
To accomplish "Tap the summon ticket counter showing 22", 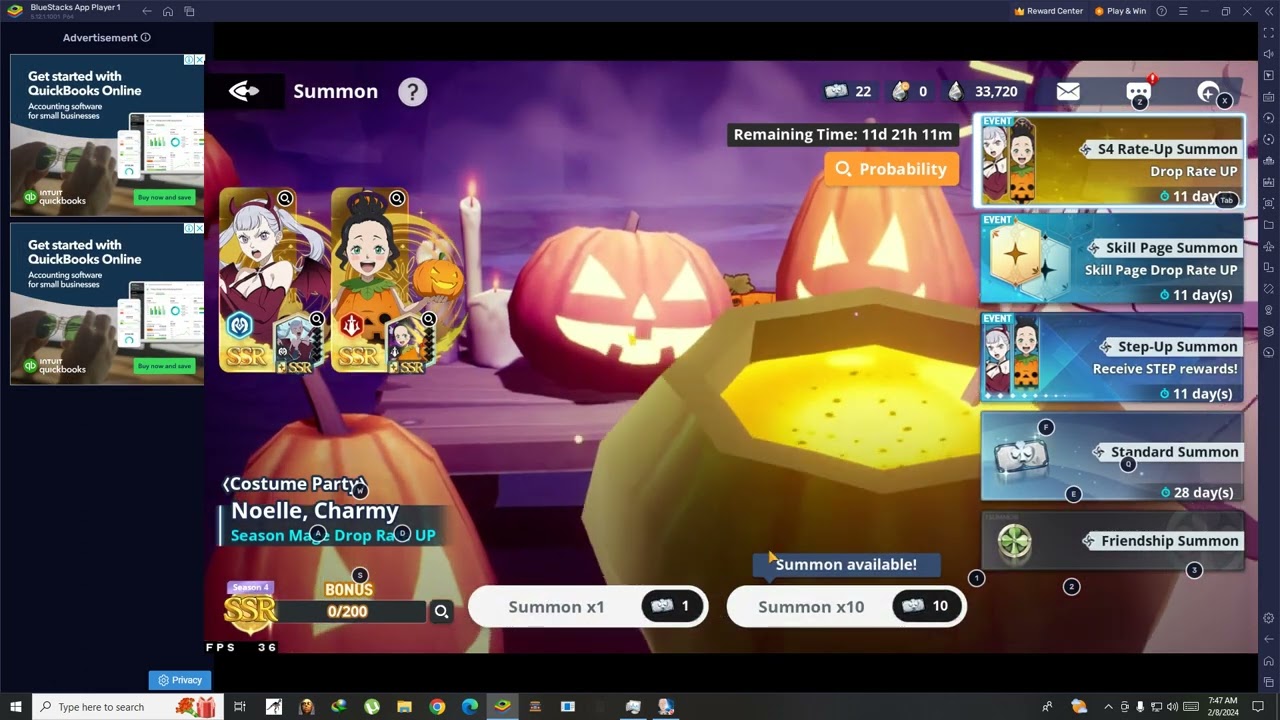I will 847,91.
